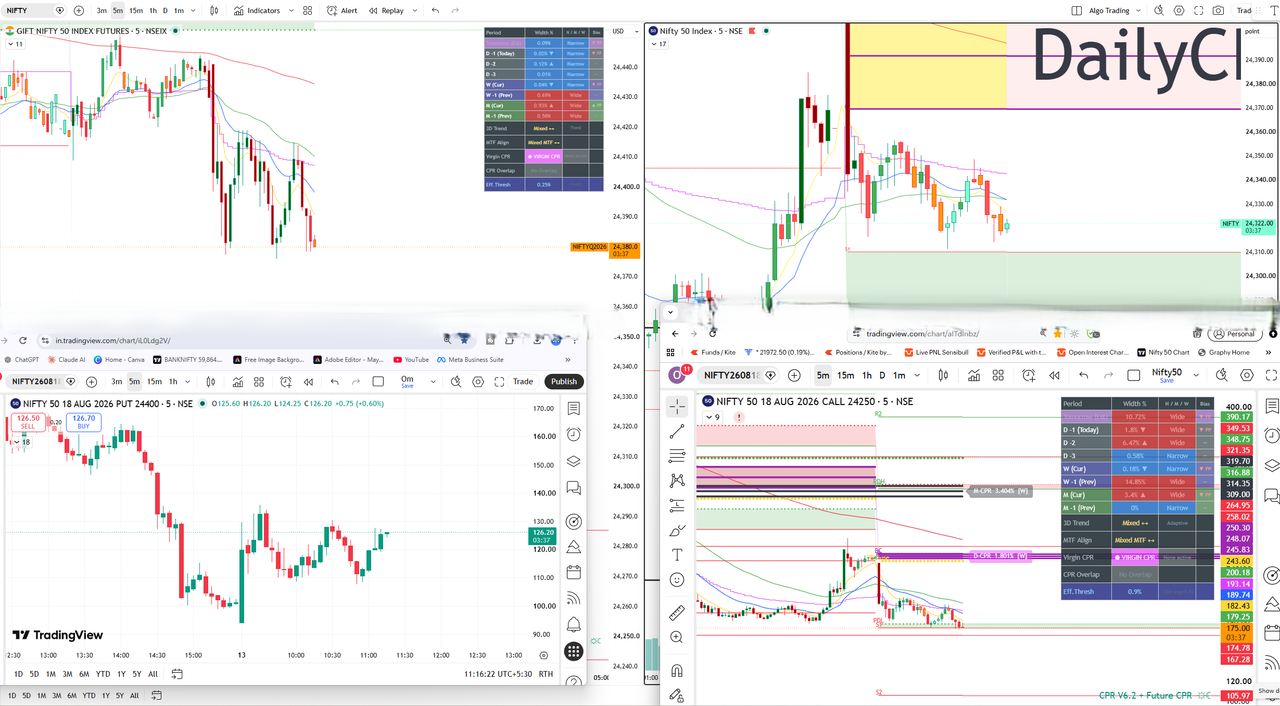1280x706 pixels.
Task: Select crosshair cursor tool in CALL chart
Action: [677, 406]
